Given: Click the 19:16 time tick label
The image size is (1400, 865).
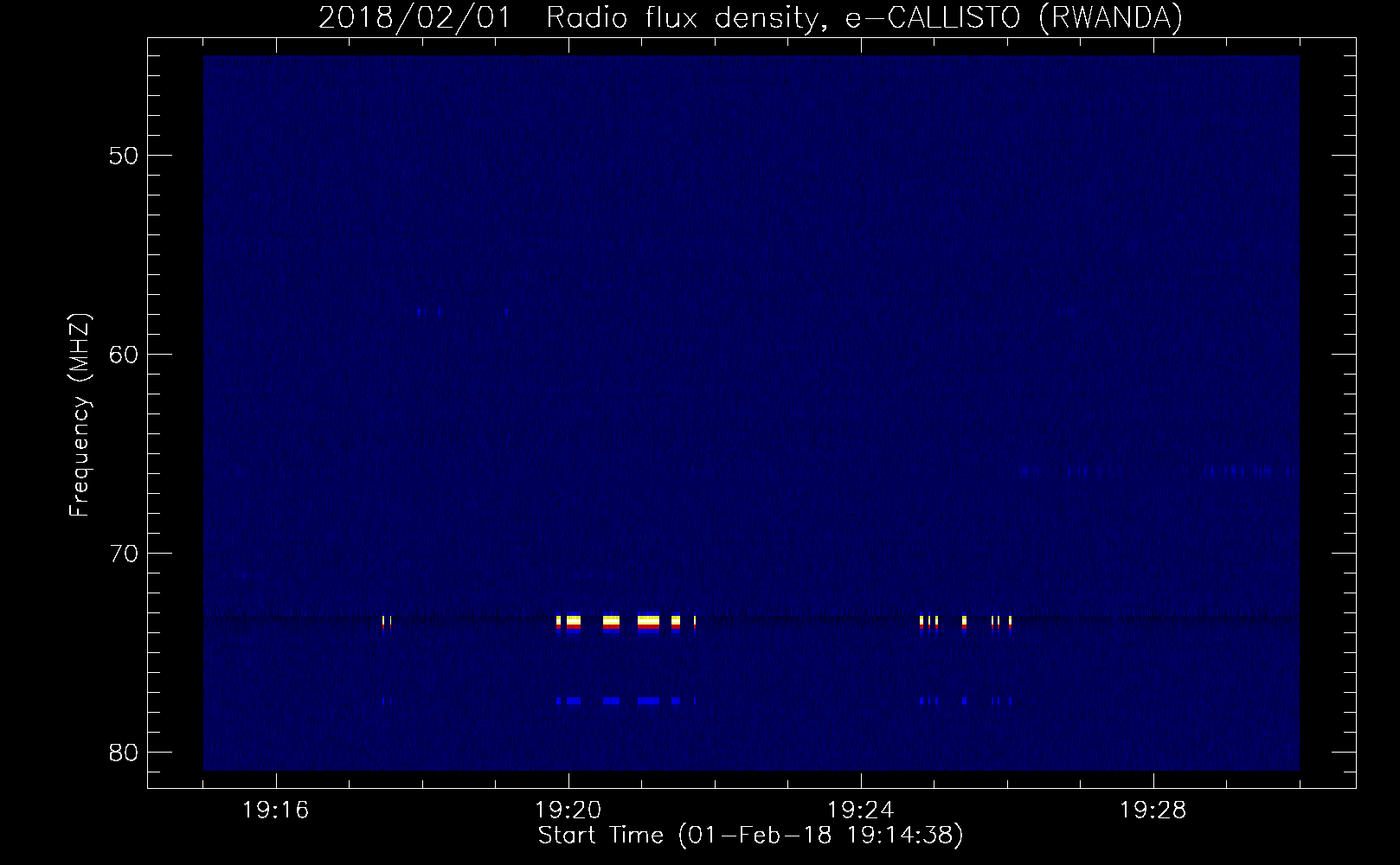Looking at the screenshot, I should pos(277,811).
